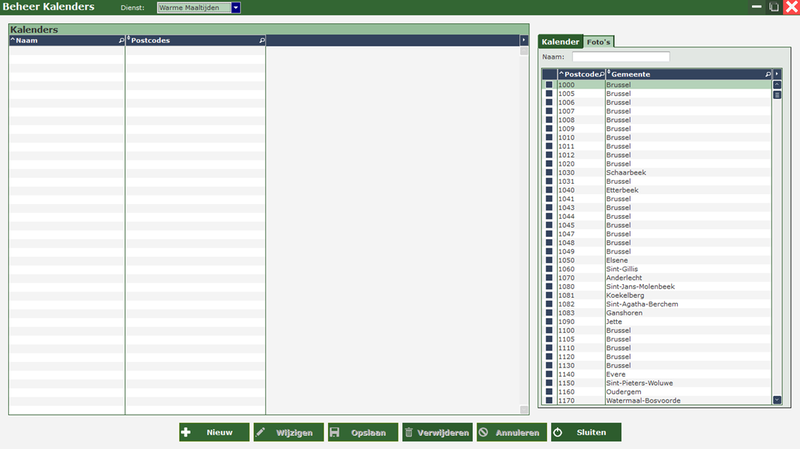Tick the checkbox for postcode 1000 Brussel

tap(549, 85)
